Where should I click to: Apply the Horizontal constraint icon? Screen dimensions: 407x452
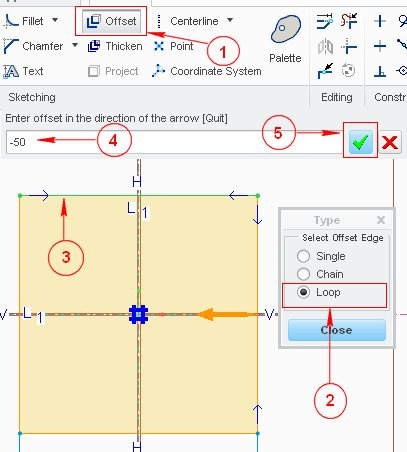click(x=380, y=46)
